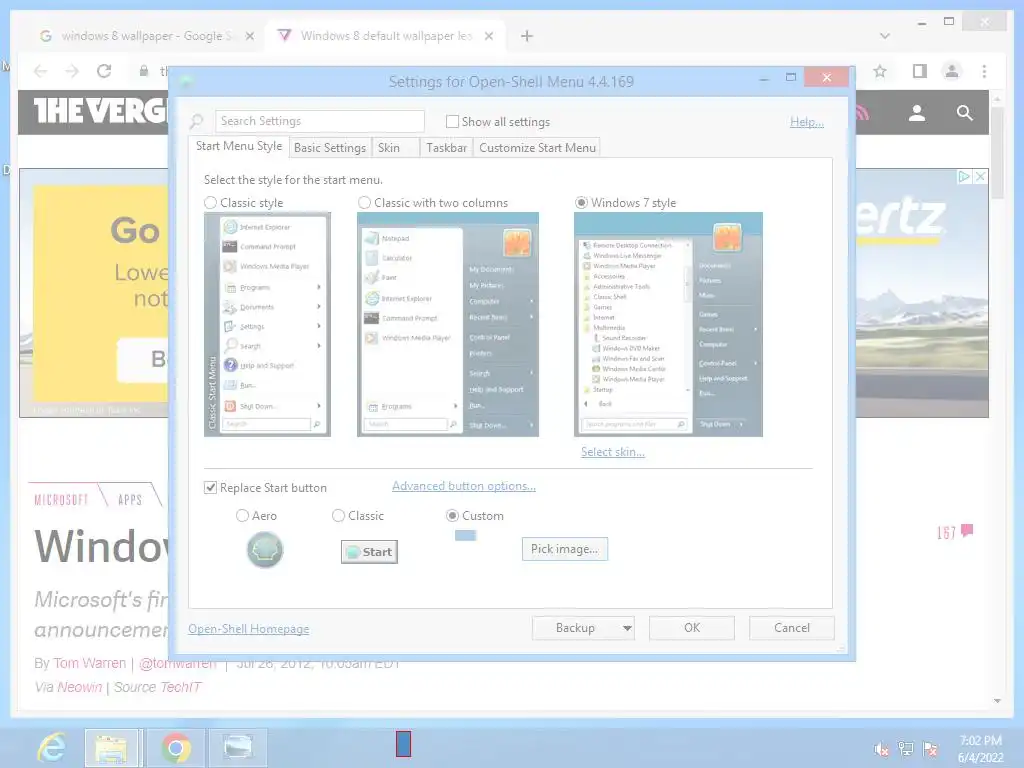The height and width of the screenshot is (768, 1024).
Task: Close the Windows 8 default wallpaper tab
Action: point(488,36)
